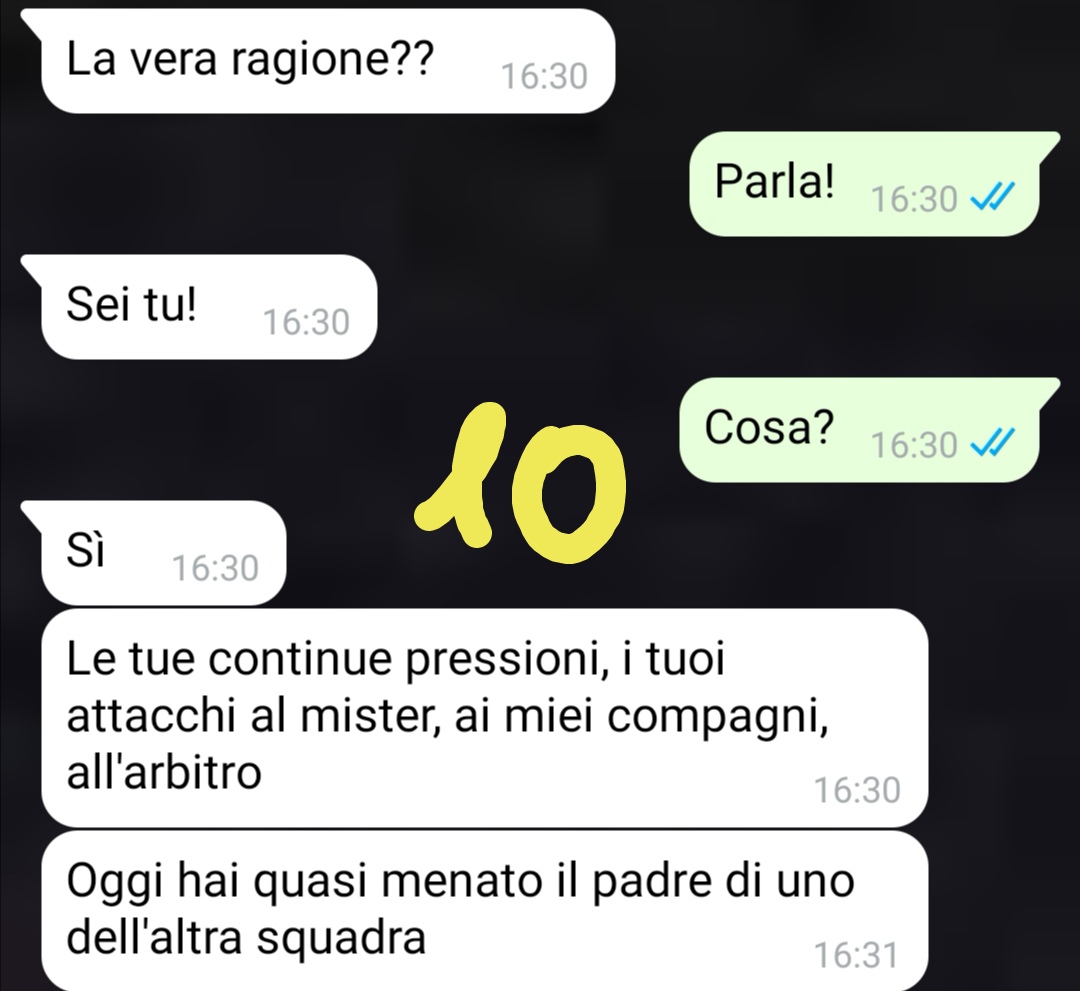Click the timestamp next to 'Sì'
1080x991 pixels.
pyautogui.click(x=215, y=568)
